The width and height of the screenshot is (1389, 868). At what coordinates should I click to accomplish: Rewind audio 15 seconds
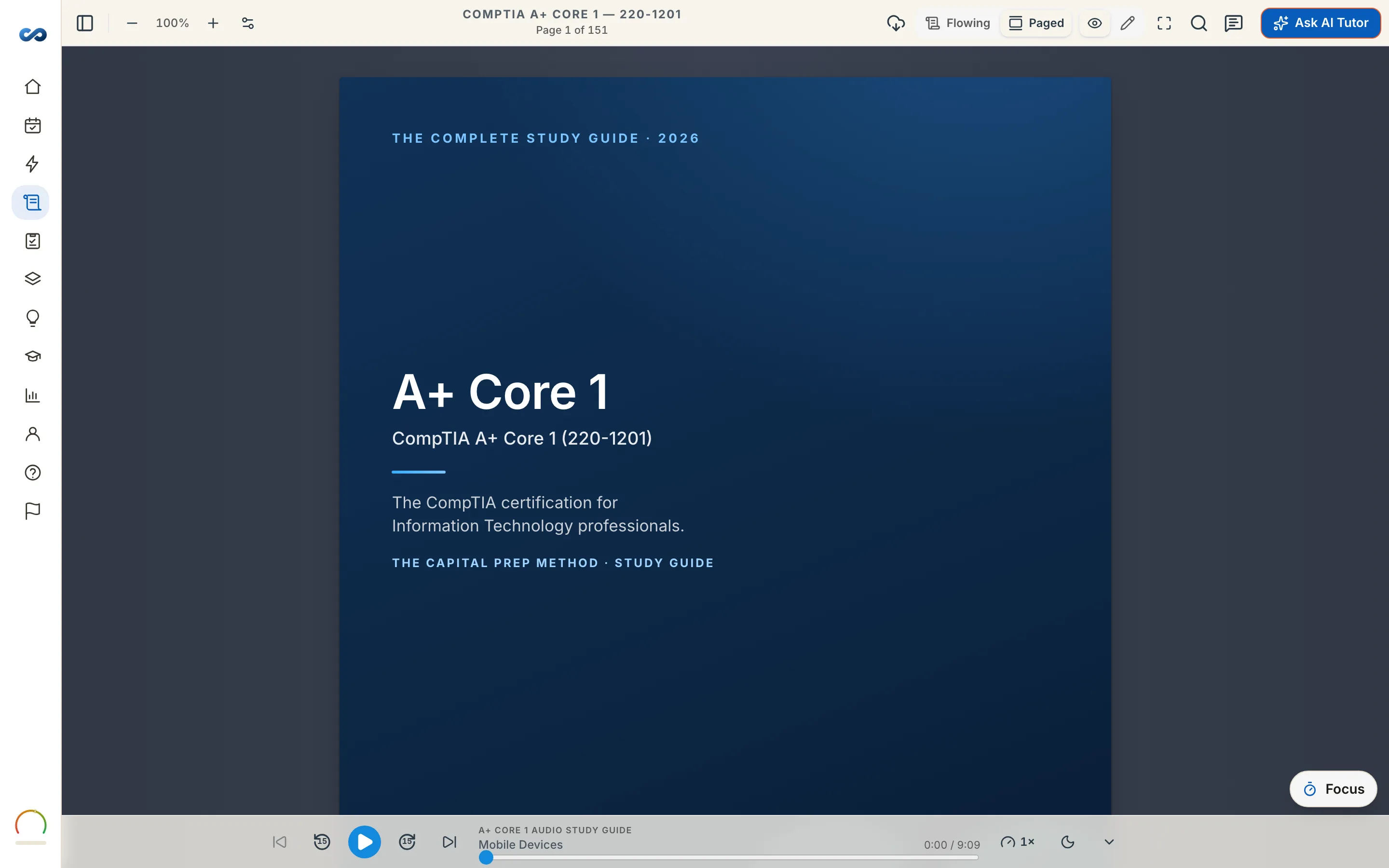(x=322, y=842)
